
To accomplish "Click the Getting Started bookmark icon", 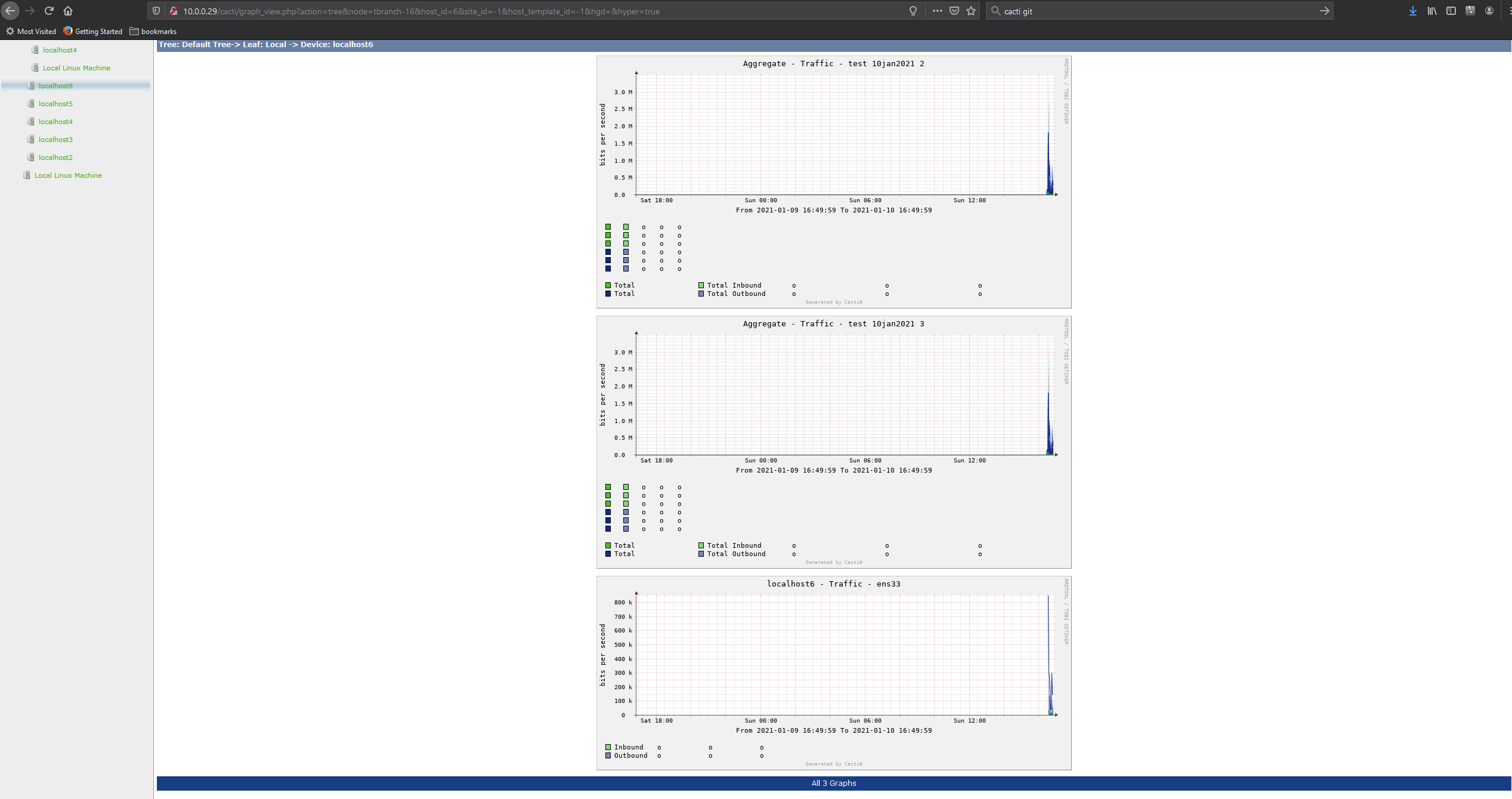I will click(67, 31).
